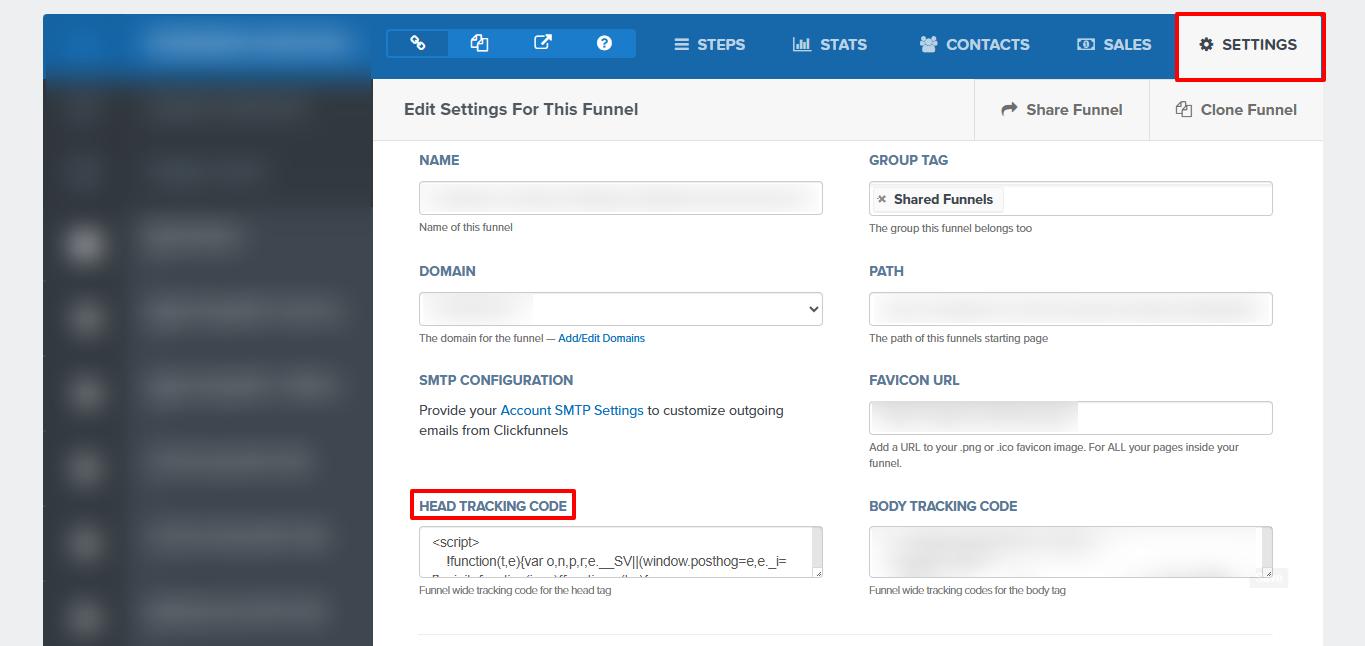Open the Add/Edit Domains link

pyautogui.click(x=601, y=338)
